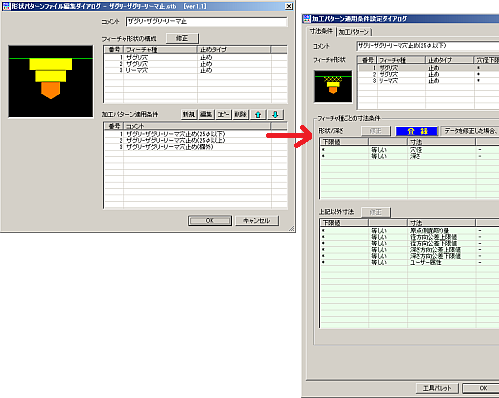The image size is (499, 398).
Task: Select the third condition row in the list
Action: point(195,147)
